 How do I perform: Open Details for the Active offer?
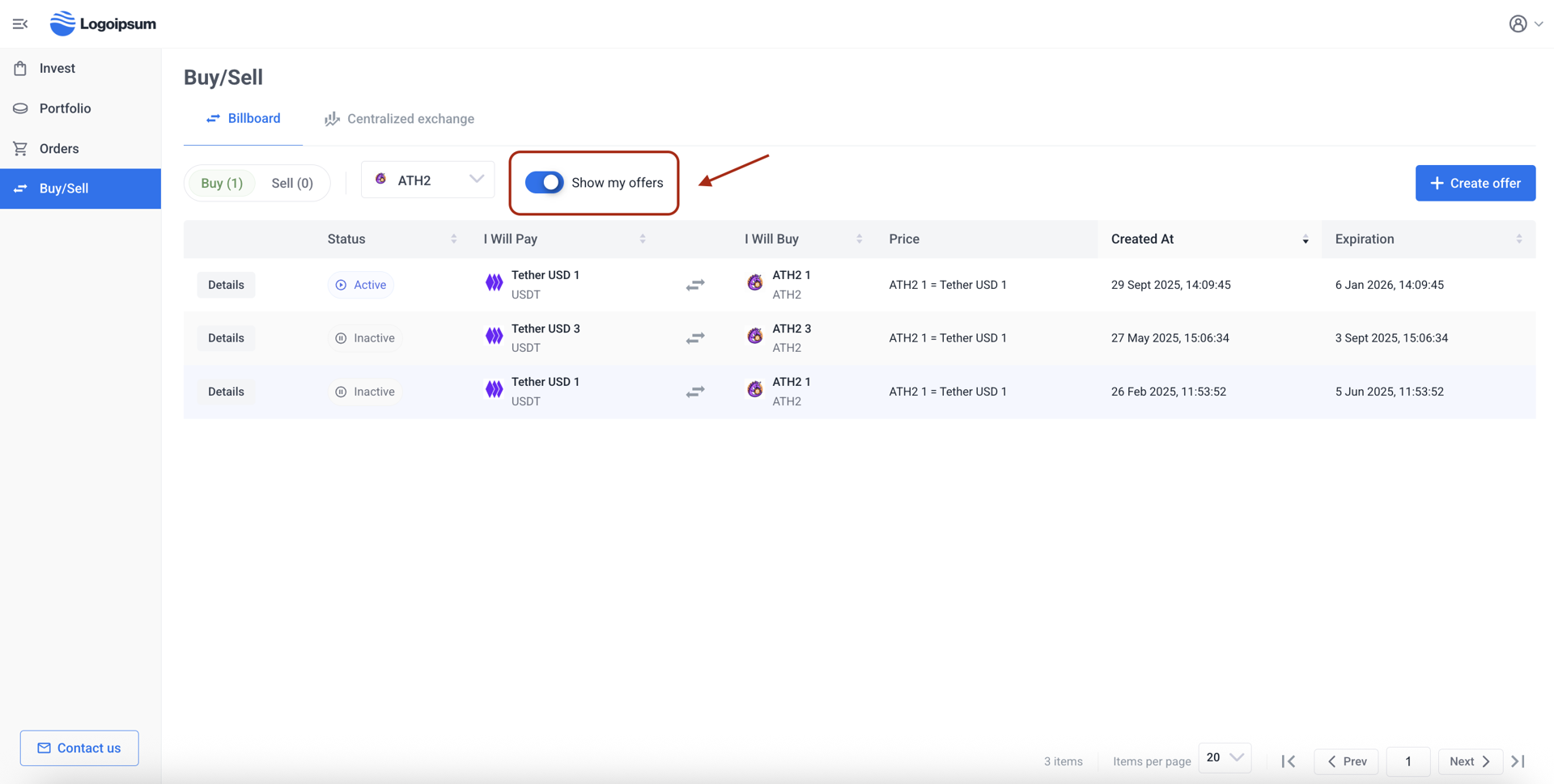[226, 285]
